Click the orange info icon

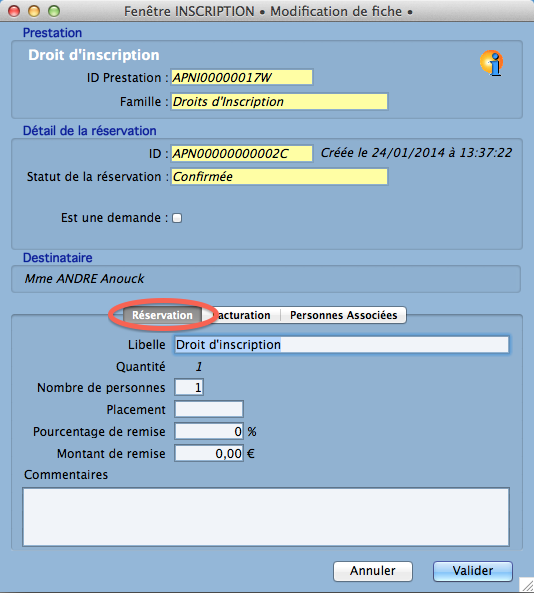tap(492, 63)
